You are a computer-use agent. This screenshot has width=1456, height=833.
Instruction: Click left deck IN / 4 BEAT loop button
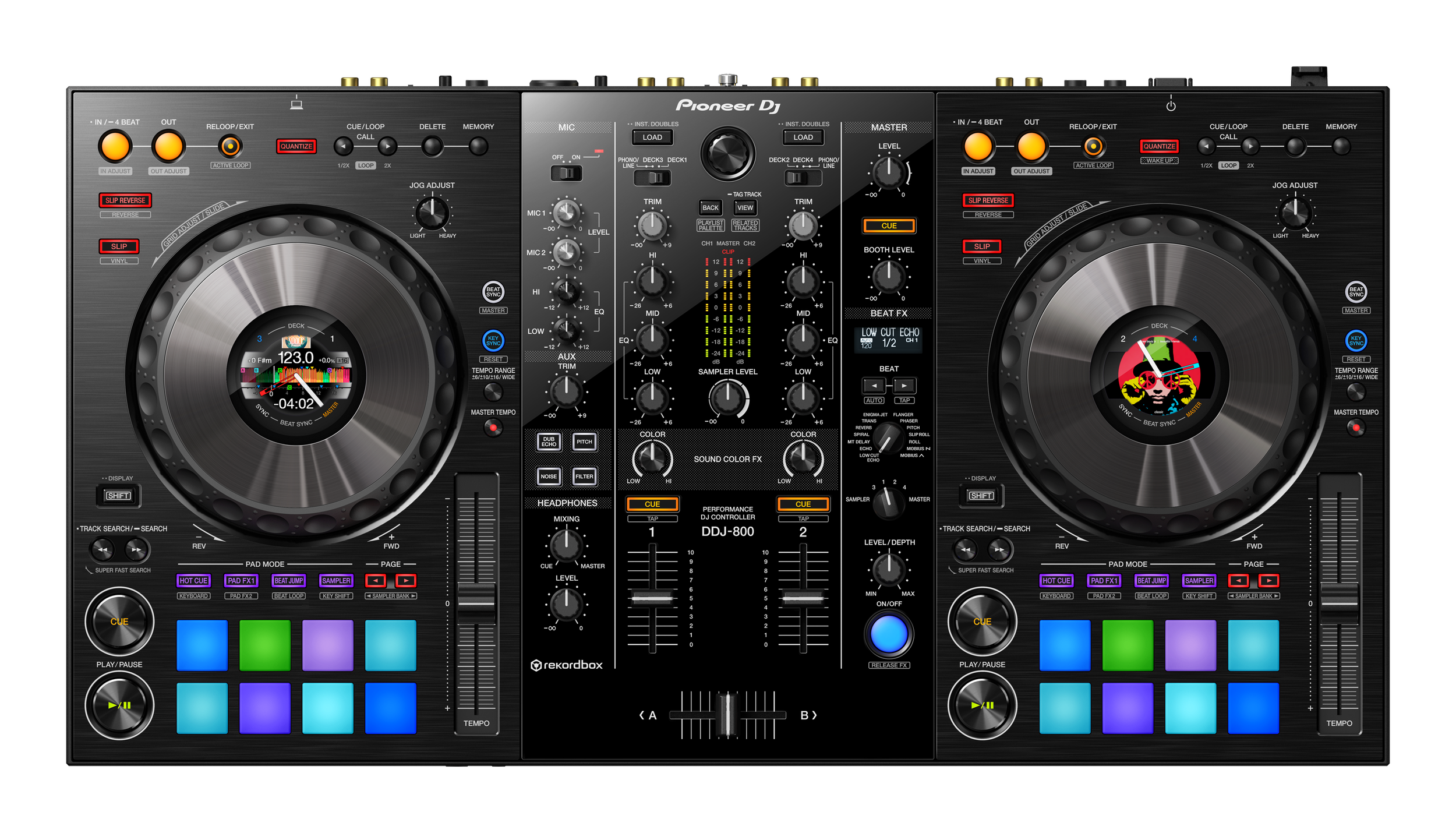pyautogui.click(x=115, y=146)
